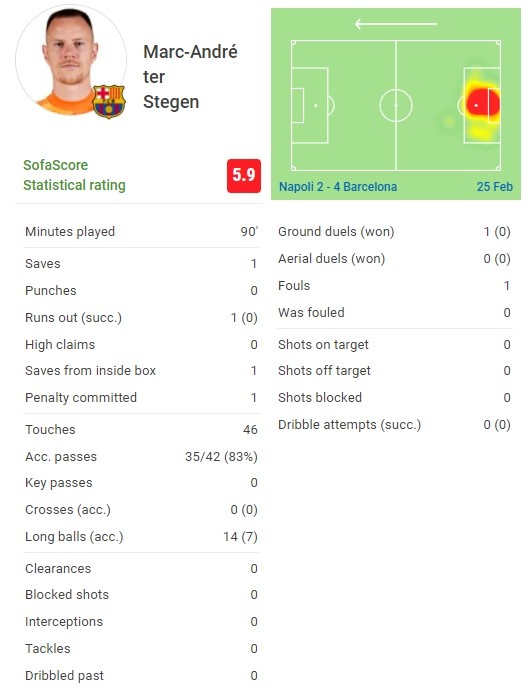Click the Penalty committed stat row
The height and width of the screenshot is (692, 531).
(141, 398)
